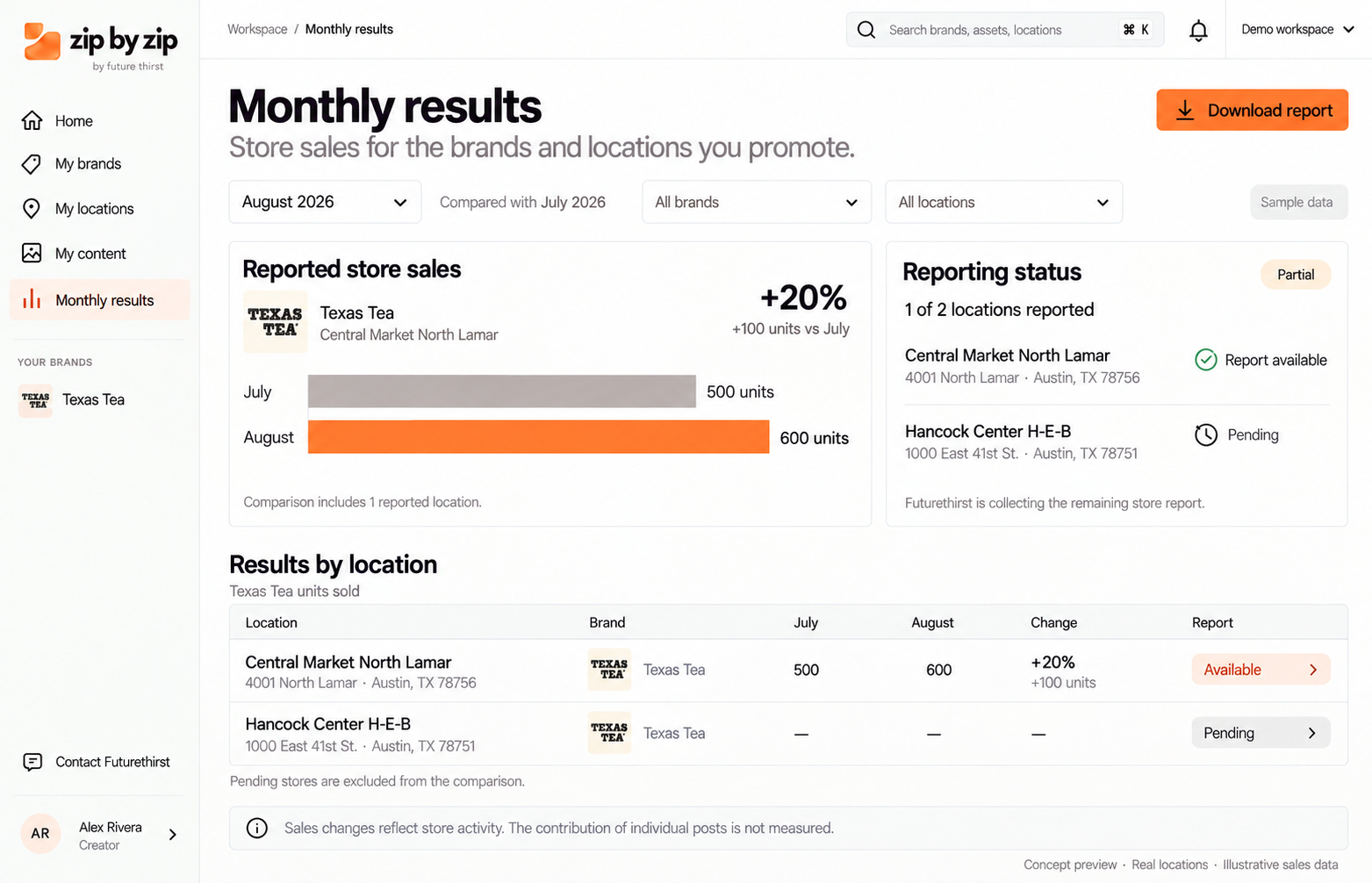Select Monthly results in sidebar
The width and height of the screenshot is (1372, 883).
tap(99, 300)
